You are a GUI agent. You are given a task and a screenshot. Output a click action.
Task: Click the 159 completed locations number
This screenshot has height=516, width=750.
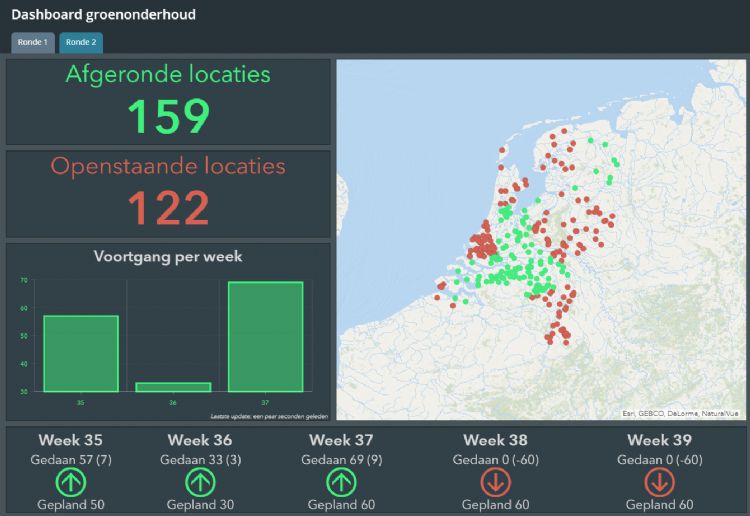(168, 116)
